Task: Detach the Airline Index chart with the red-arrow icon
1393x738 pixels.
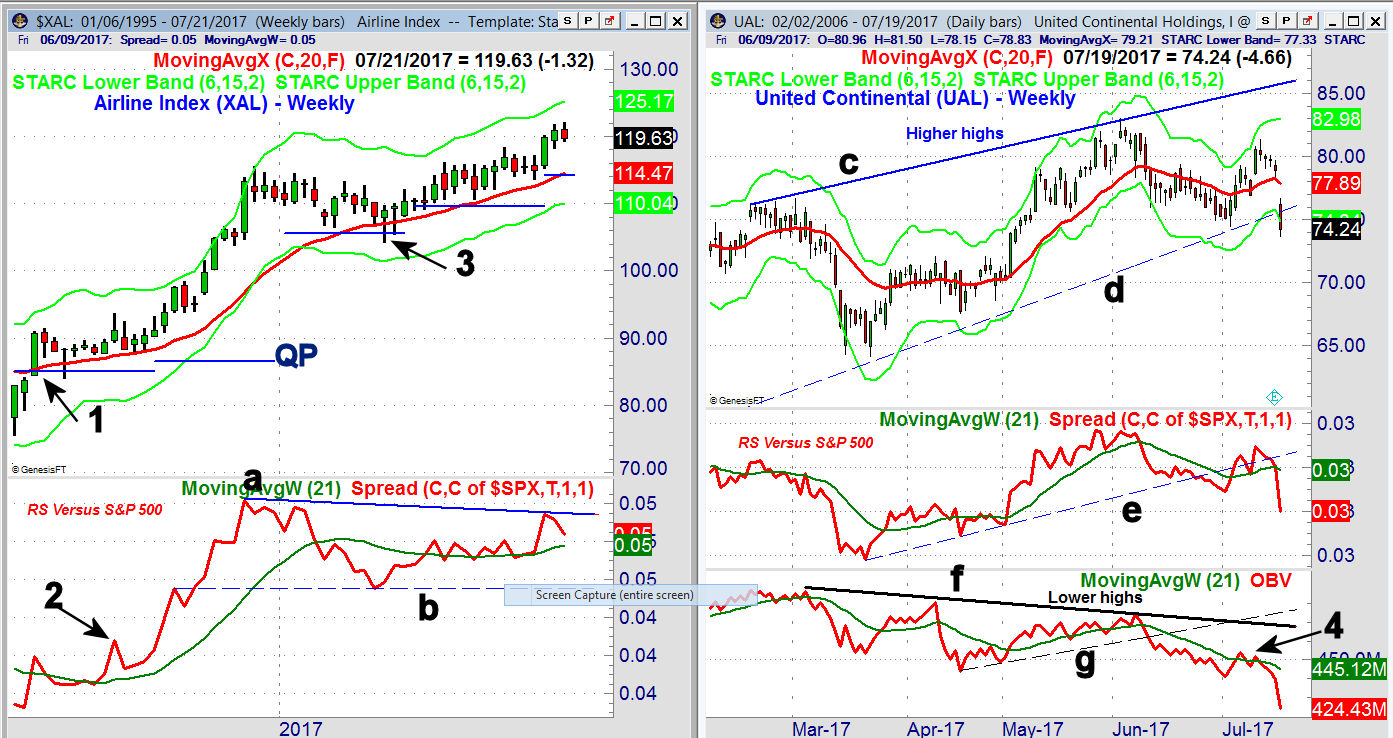Action: pos(610,21)
